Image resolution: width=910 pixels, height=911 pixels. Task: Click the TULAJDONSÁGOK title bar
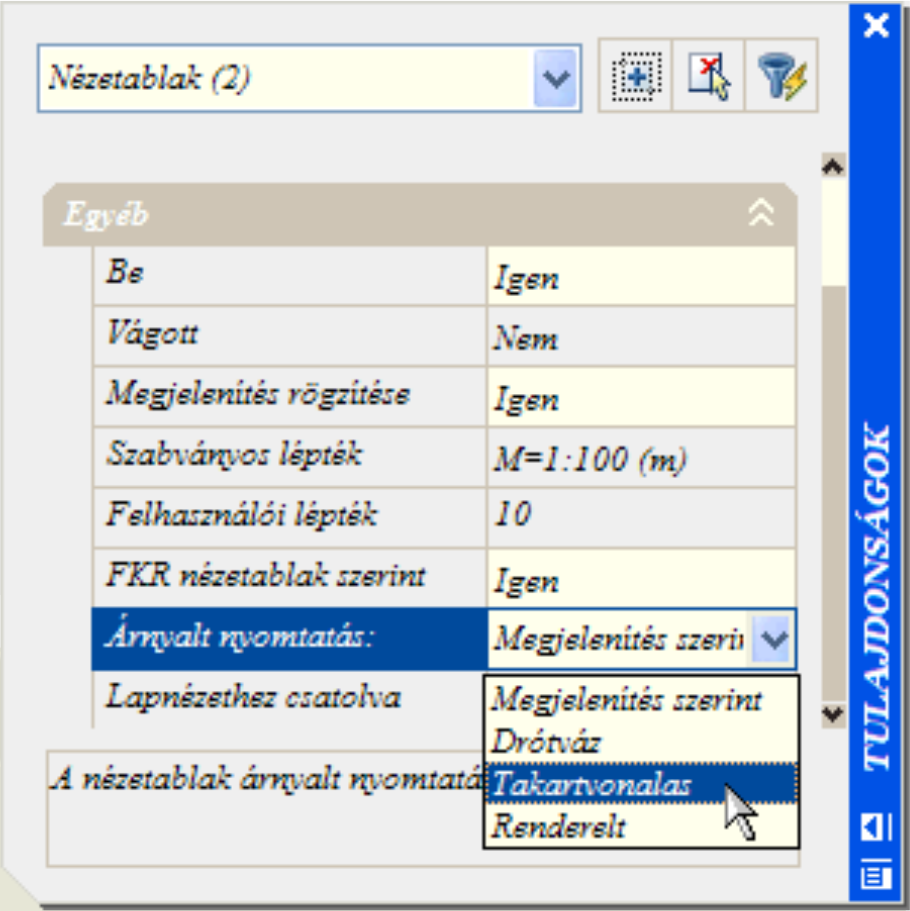point(876,598)
